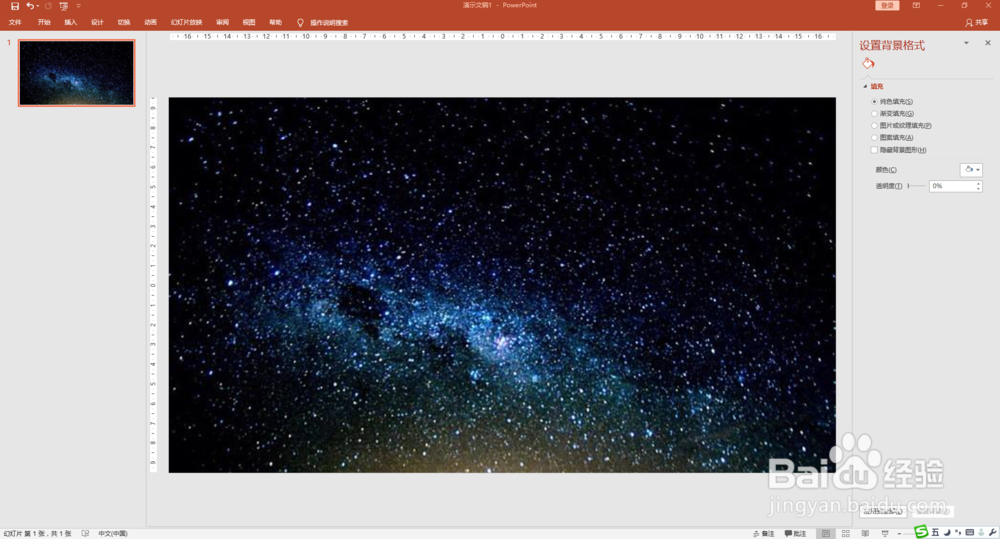Start slideshow from beginning via quick access icon
The height and width of the screenshot is (539, 1000).
click(x=63, y=6)
